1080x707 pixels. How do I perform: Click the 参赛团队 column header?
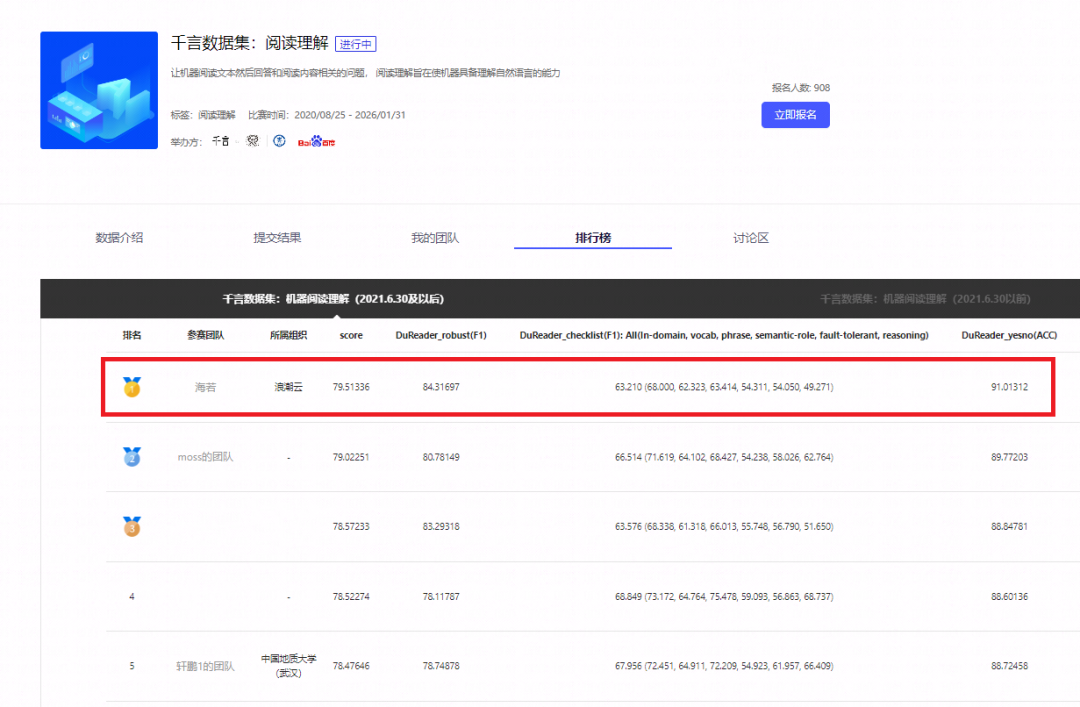click(x=205, y=336)
